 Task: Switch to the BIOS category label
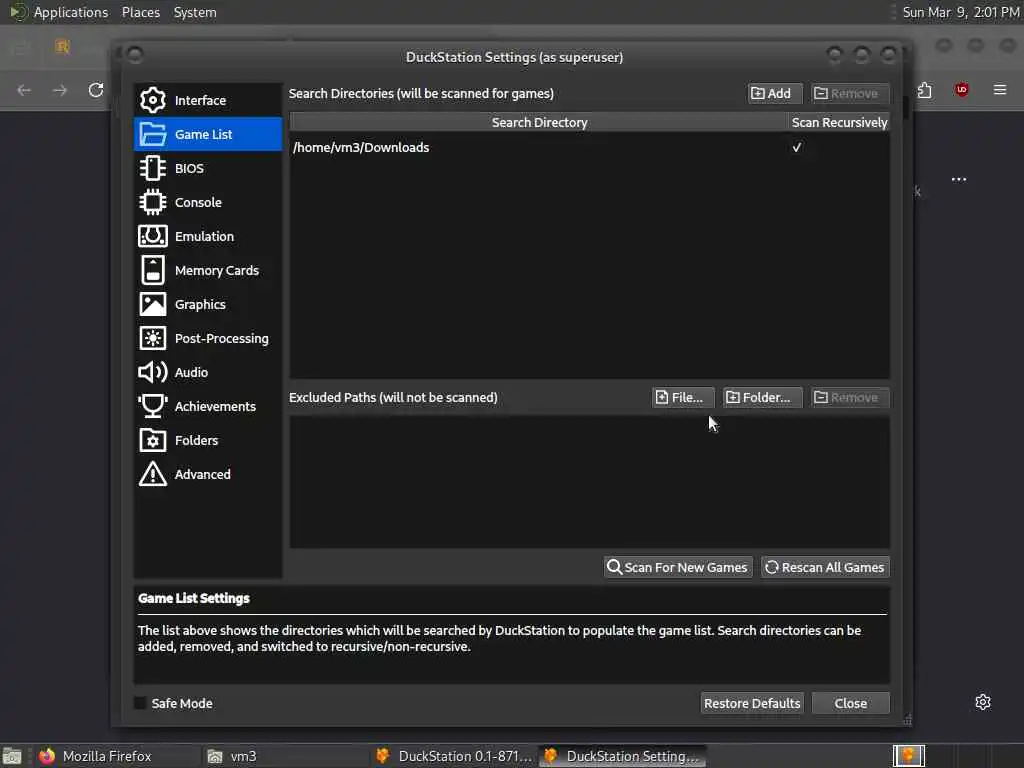coord(189,168)
